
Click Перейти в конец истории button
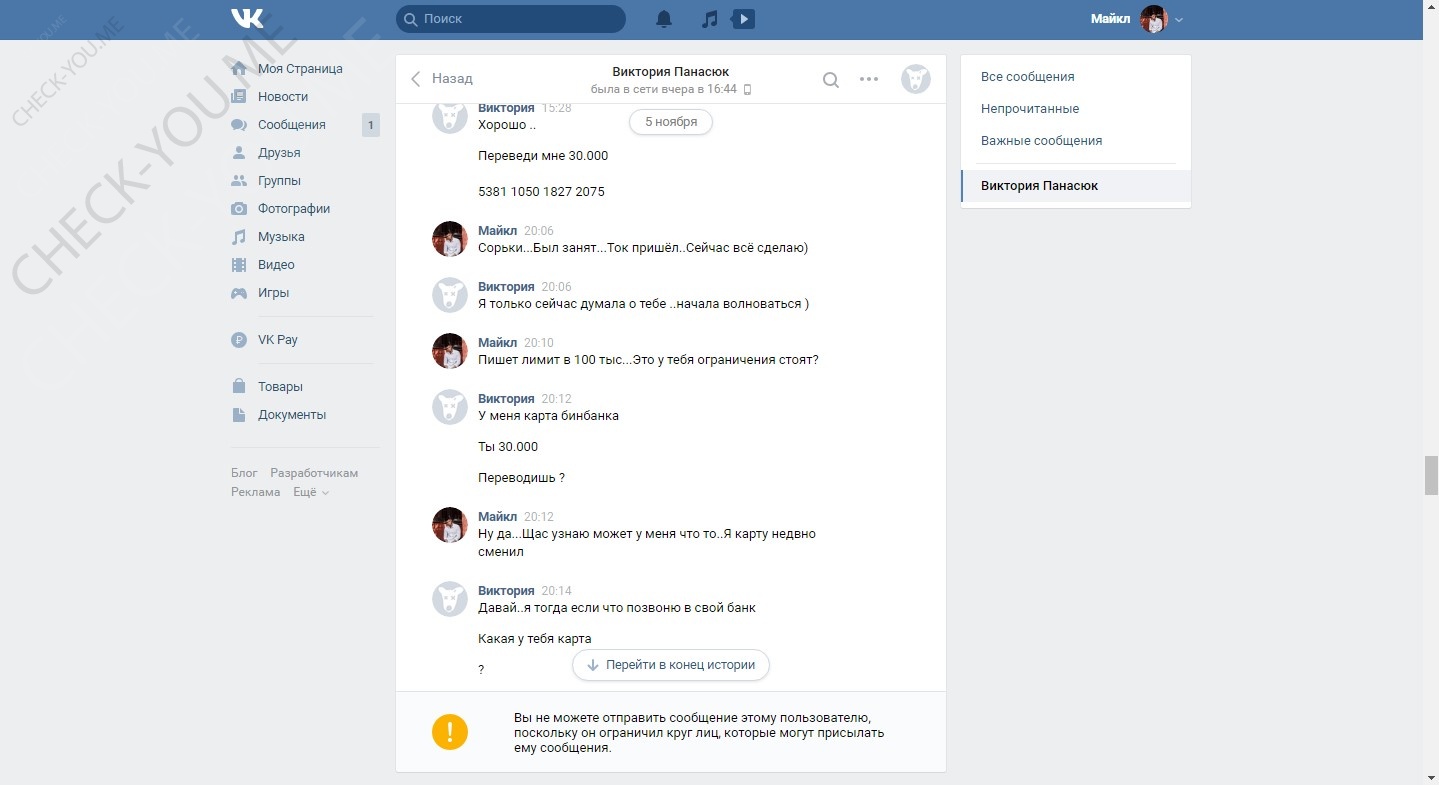pyautogui.click(x=671, y=665)
